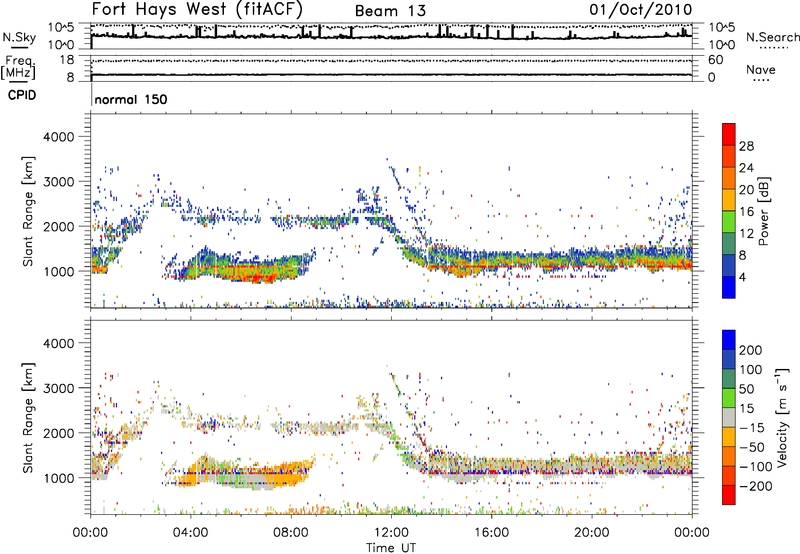
Task: Click the "20:00" time axis label
Action: tap(592, 533)
